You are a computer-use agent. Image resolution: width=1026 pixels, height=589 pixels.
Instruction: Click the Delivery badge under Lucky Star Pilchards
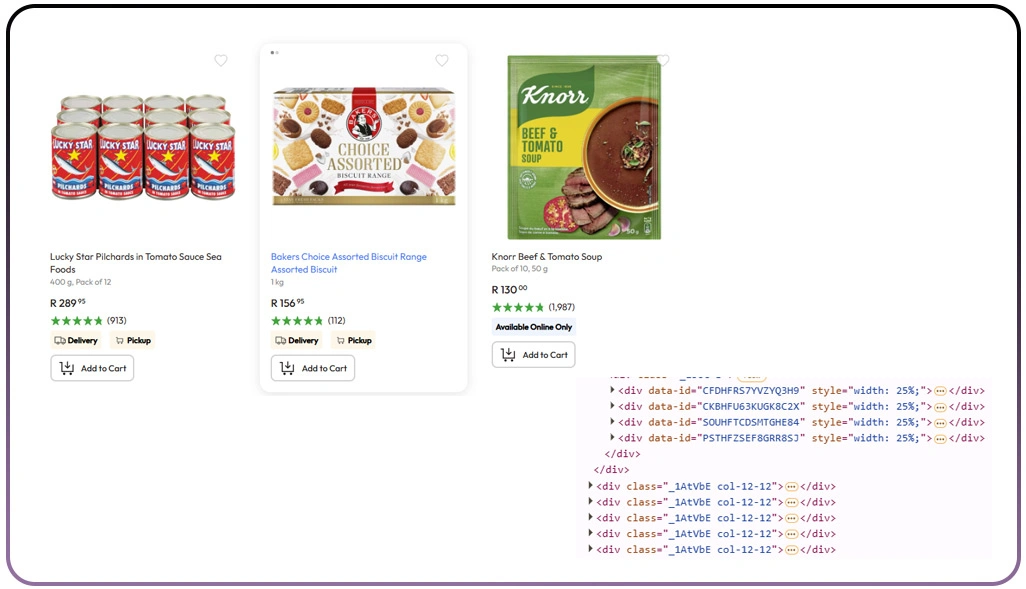[77, 341]
